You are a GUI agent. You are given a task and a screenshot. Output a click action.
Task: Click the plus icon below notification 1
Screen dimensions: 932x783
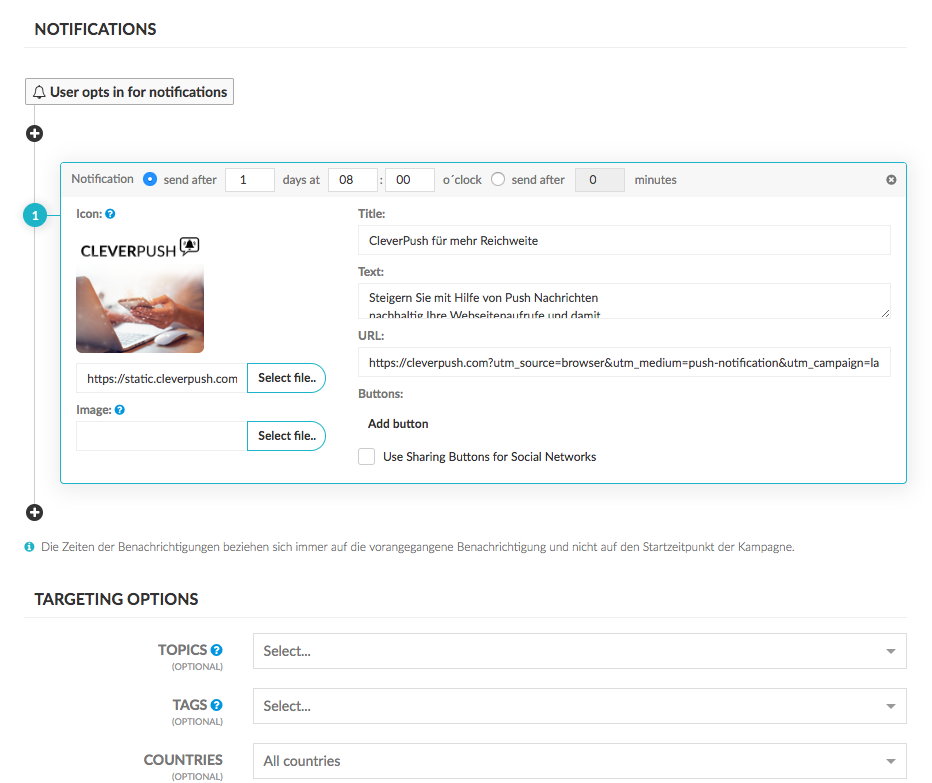(x=34, y=512)
